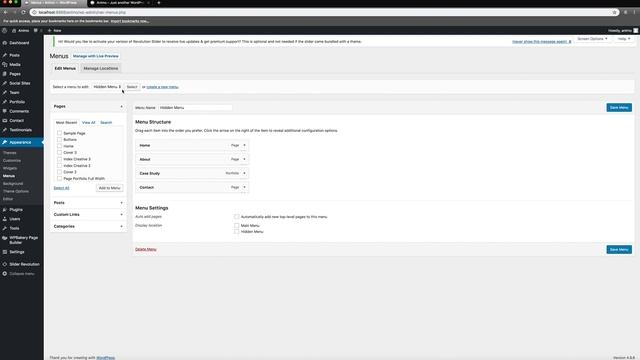Open Social Sites sidebar icon
640x360 pixels.
point(4,83)
